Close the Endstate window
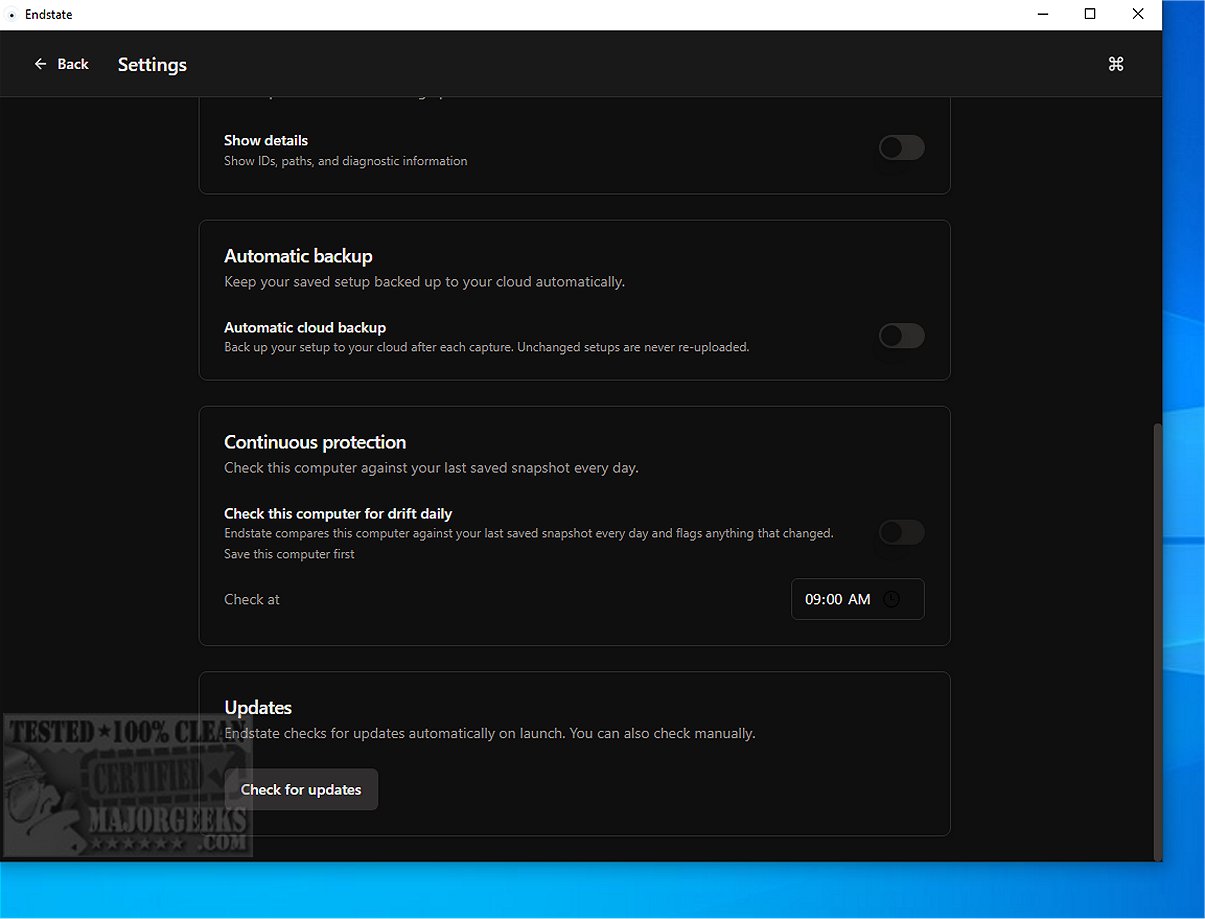Image resolution: width=1205 pixels, height=919 pixels. coord(1138,14)
